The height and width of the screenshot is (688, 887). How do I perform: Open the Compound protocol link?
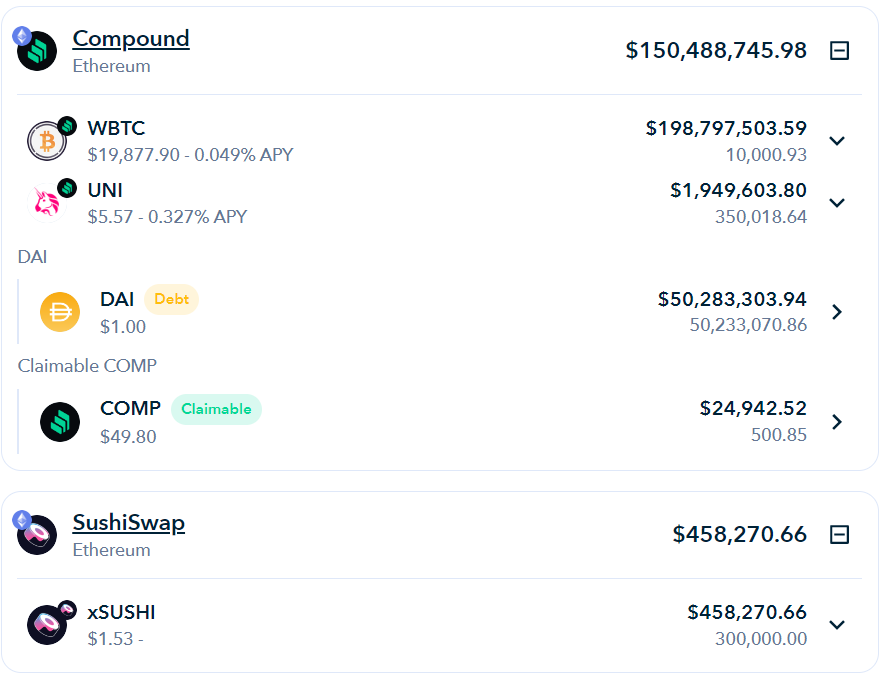(x=131, y=38)
